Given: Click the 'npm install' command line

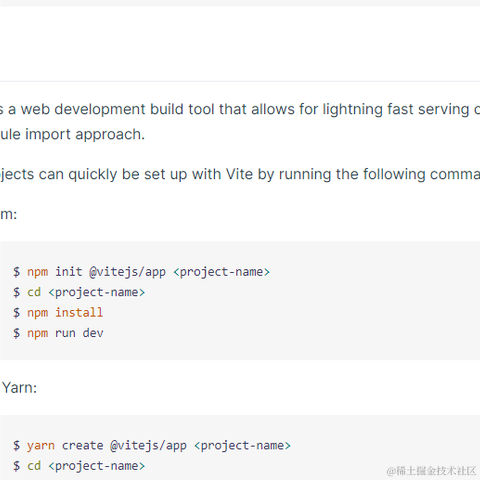Looking at the screenshot, I should click(58, 313).
